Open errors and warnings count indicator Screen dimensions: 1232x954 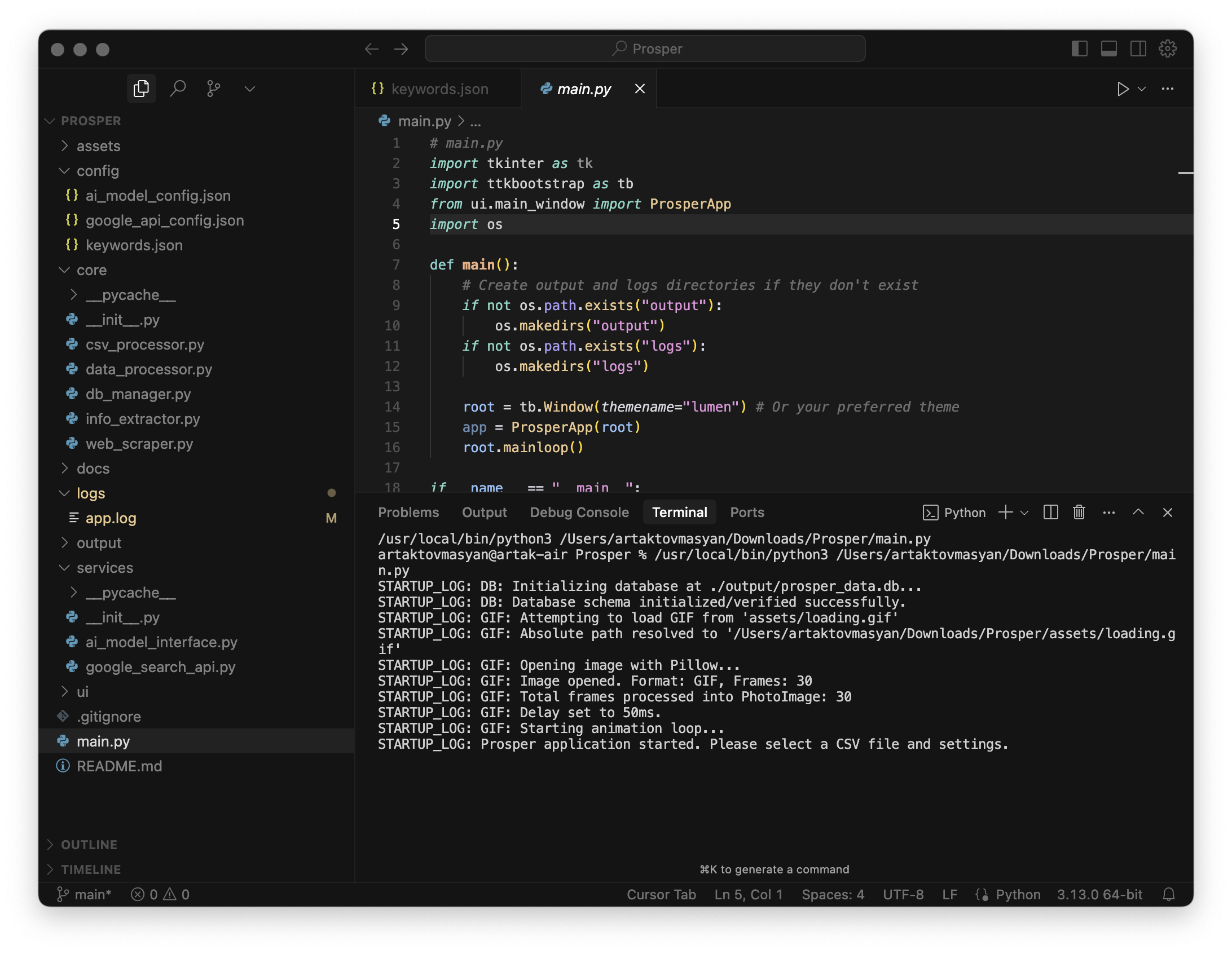pyautogui.click(x=160, y=895)
